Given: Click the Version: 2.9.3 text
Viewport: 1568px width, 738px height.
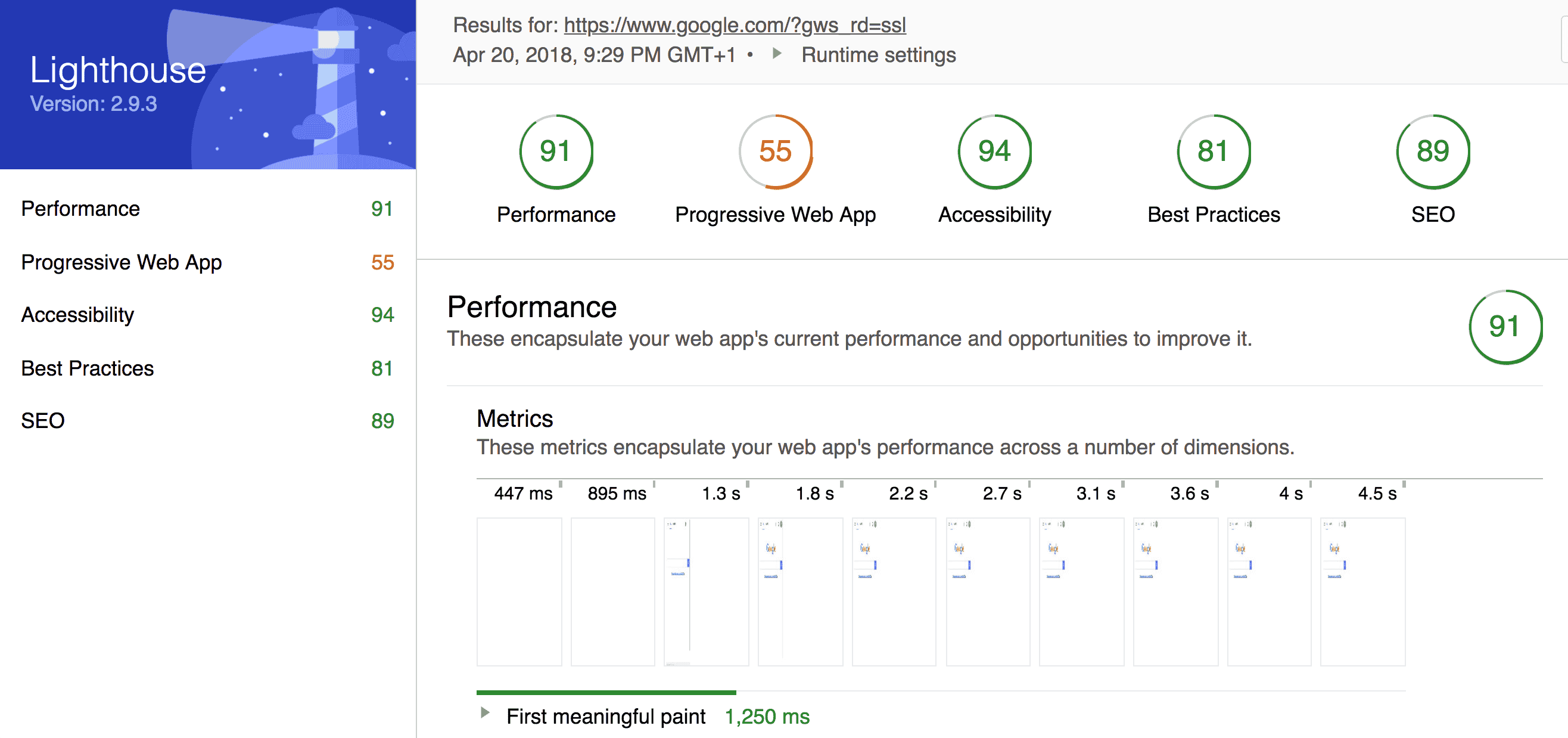Looking at the screenshot, I should click(x=94, y=104).
